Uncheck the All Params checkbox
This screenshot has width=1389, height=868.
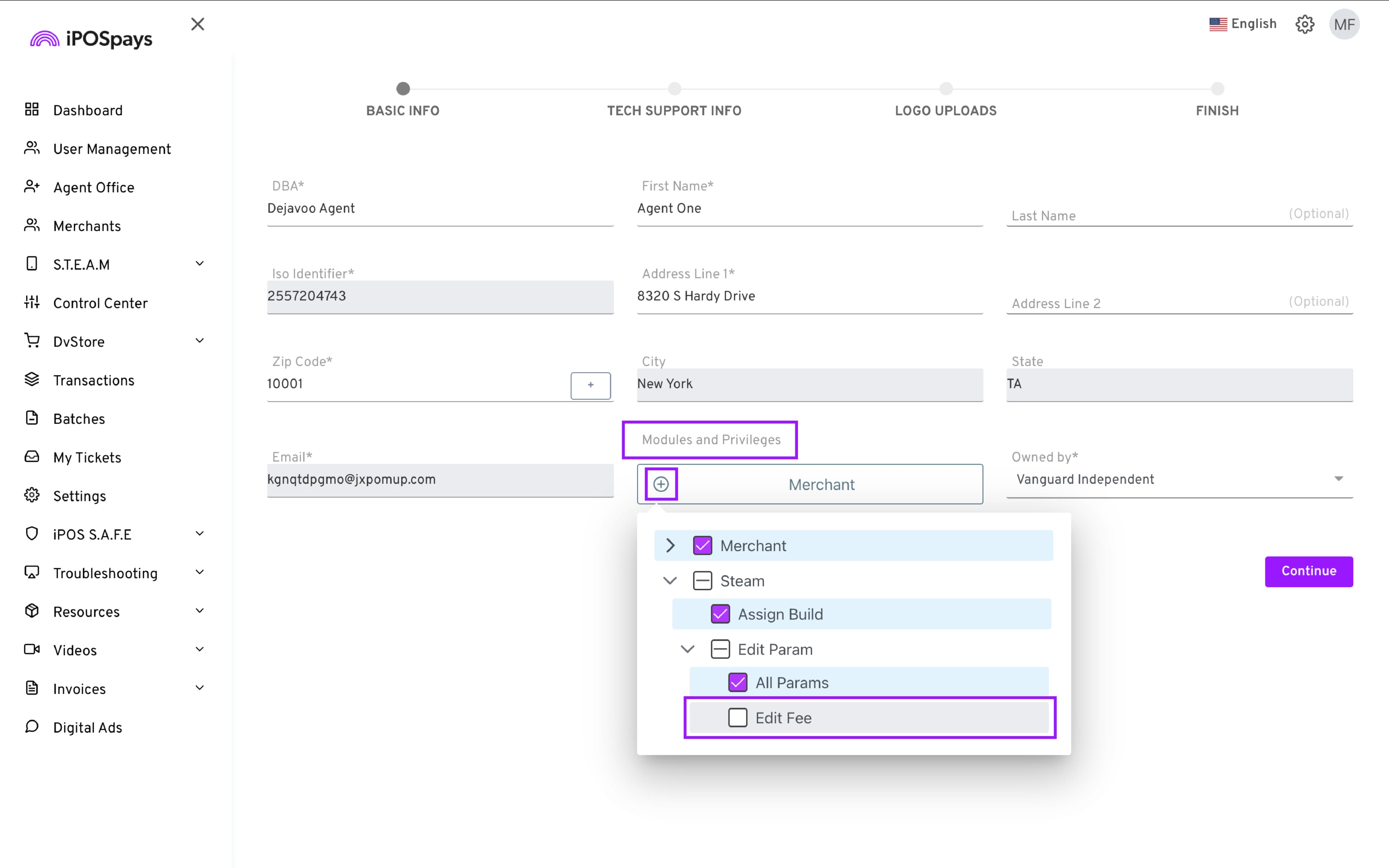point(738,682)
